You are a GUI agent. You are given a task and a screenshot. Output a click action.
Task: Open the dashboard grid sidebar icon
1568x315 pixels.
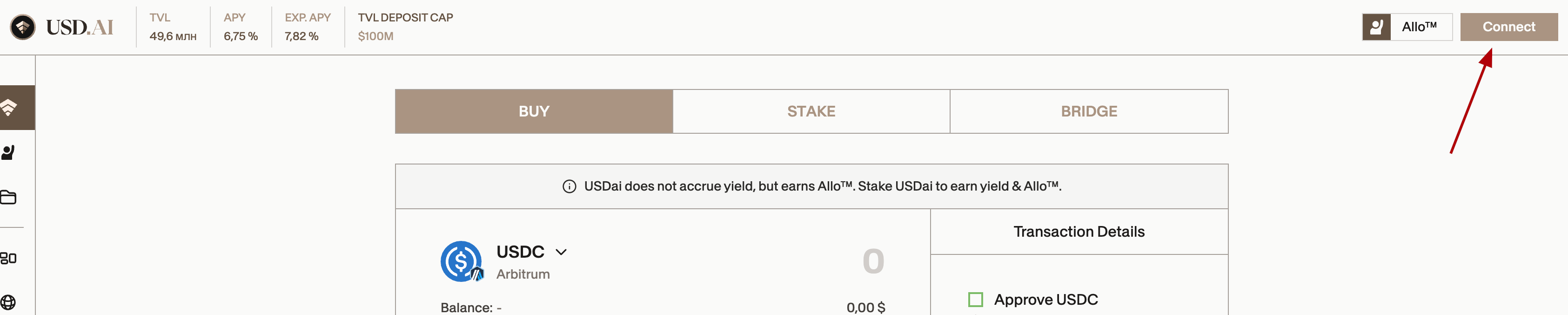(x=8, y=258)
